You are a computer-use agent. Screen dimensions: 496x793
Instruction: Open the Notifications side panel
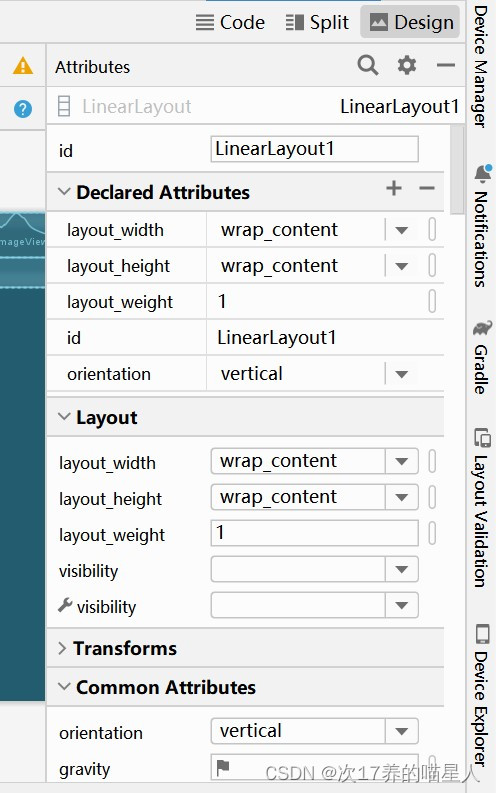pos(481,226)
